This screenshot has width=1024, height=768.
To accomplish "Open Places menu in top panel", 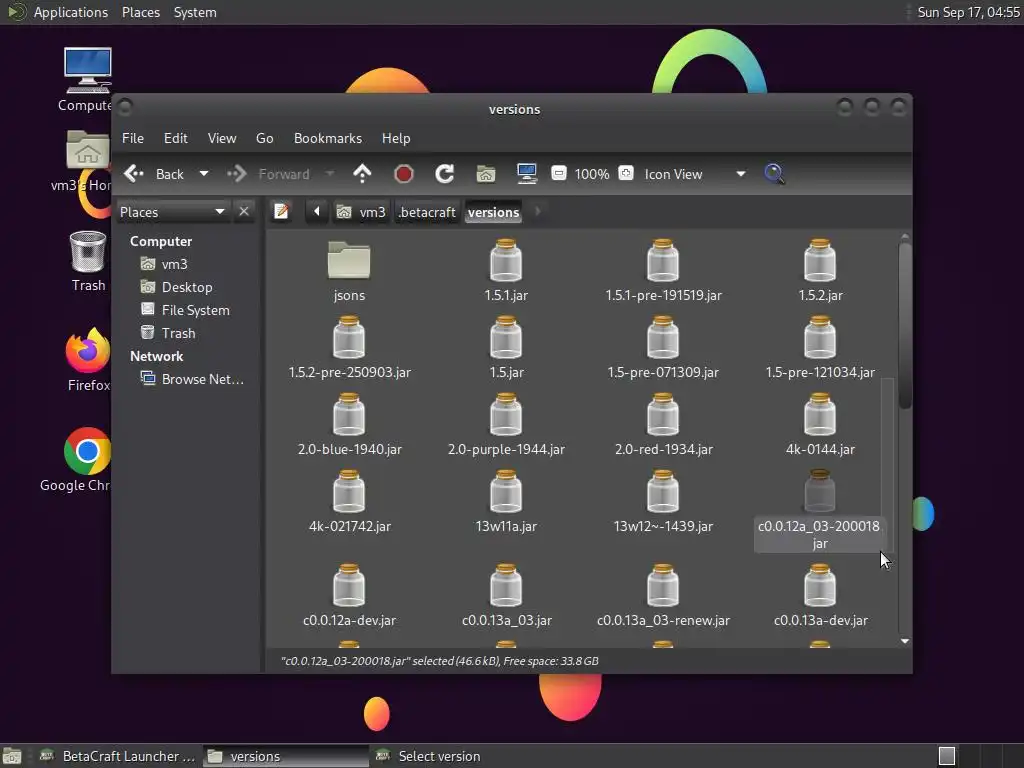I will click(x=140, y=12).
